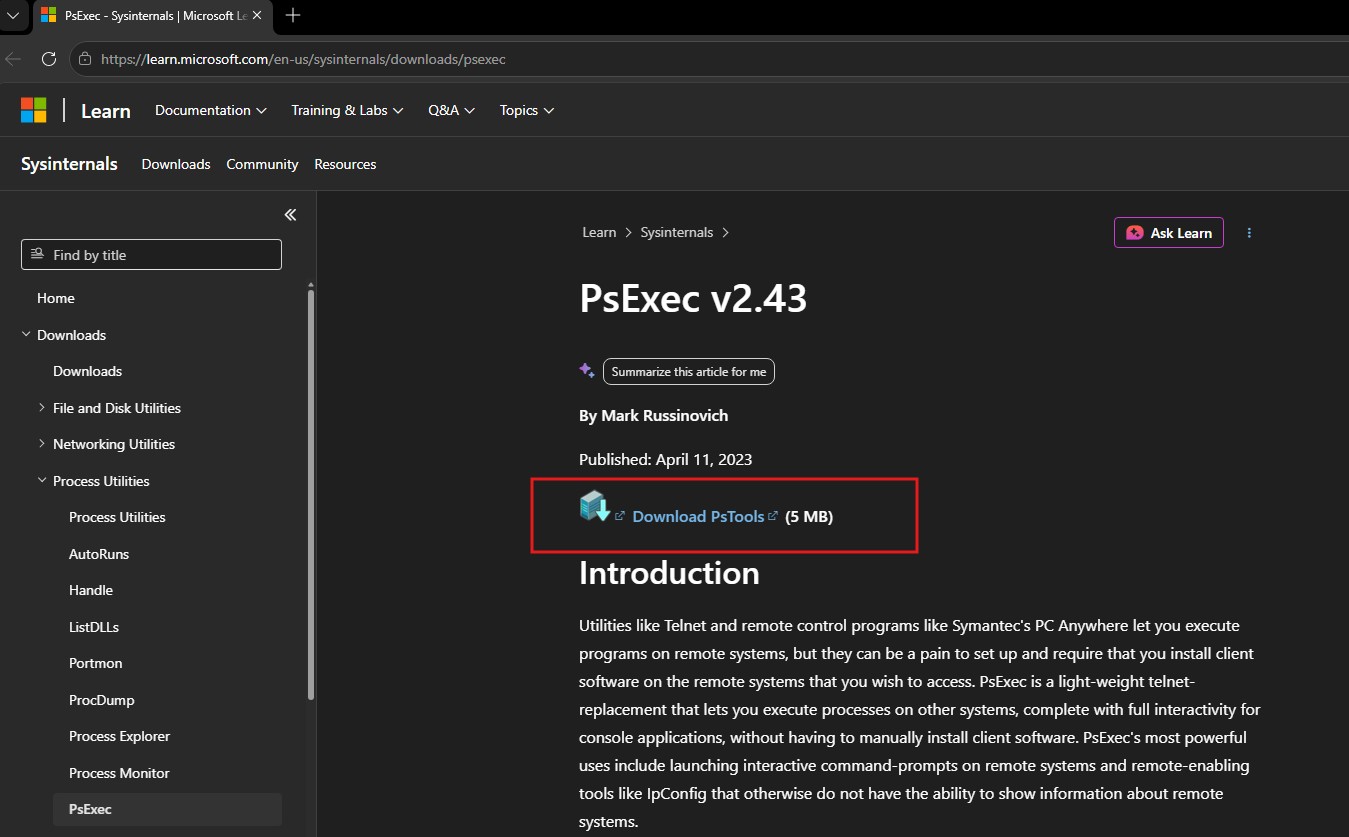Click the browser address bar URL
The width and height of the screenshot is (1349, 837).
(303, 59)
